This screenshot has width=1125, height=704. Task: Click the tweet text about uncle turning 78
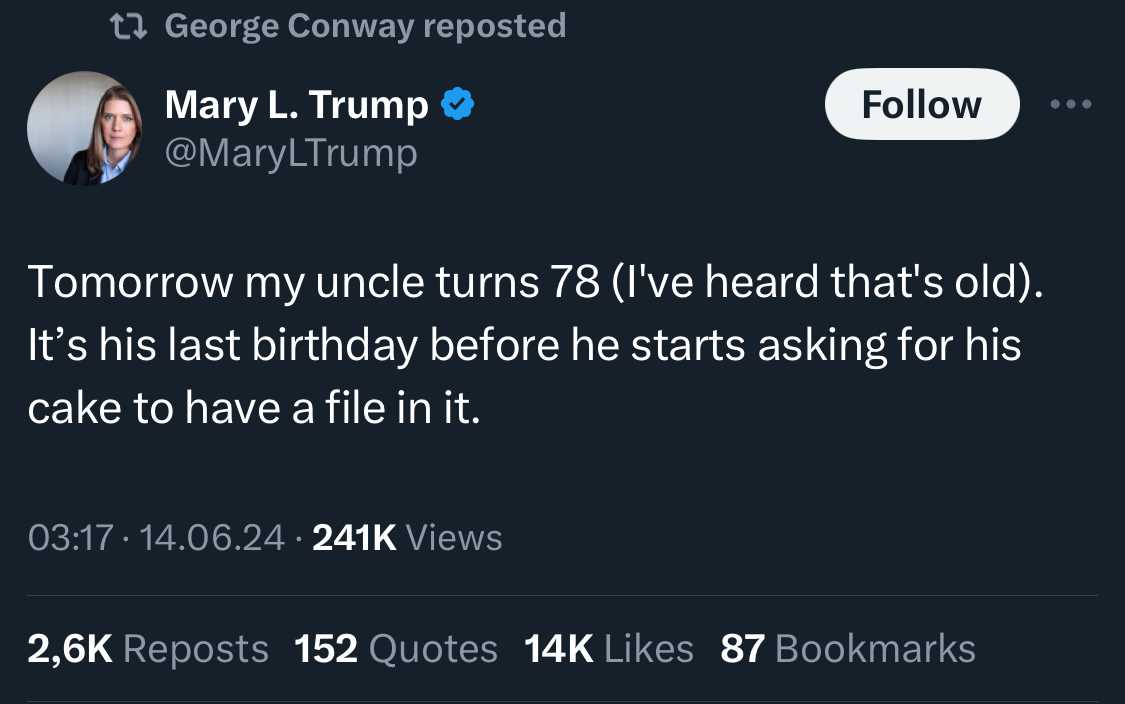(x=535, y=281)
